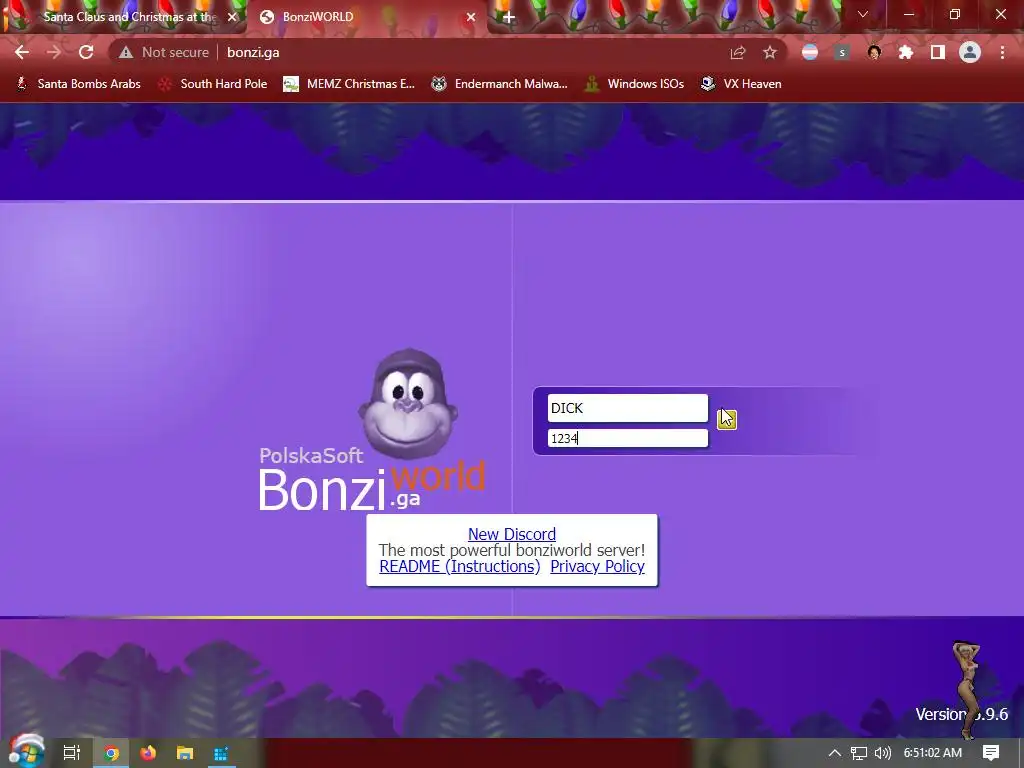Open volume control in tray

(882, 753)
